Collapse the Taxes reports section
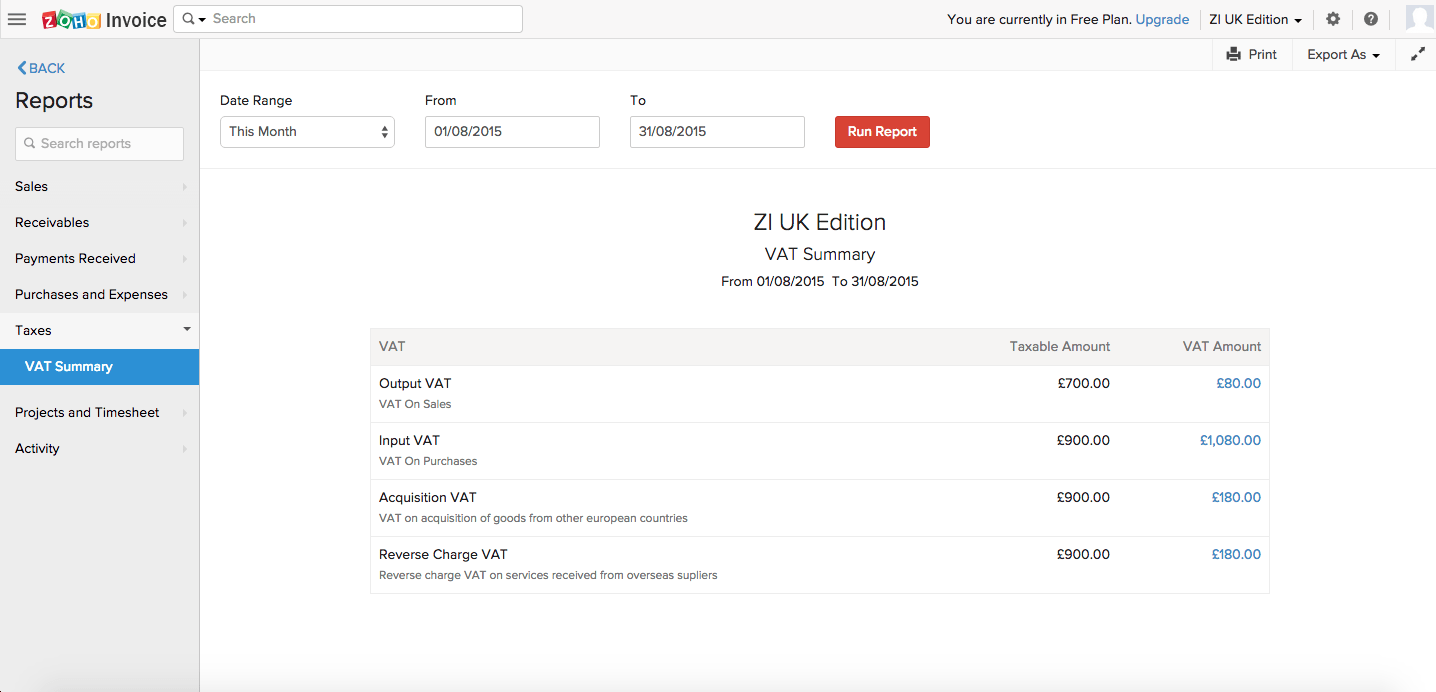This screenshot has width=1436, height=692. (99, 331)
